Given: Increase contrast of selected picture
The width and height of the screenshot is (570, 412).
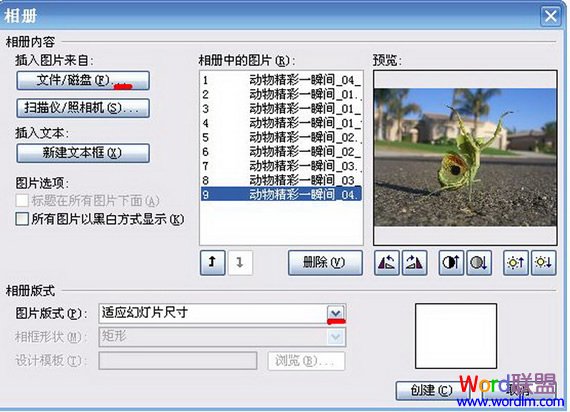Looking at the screenshot, I should [451, 263].
